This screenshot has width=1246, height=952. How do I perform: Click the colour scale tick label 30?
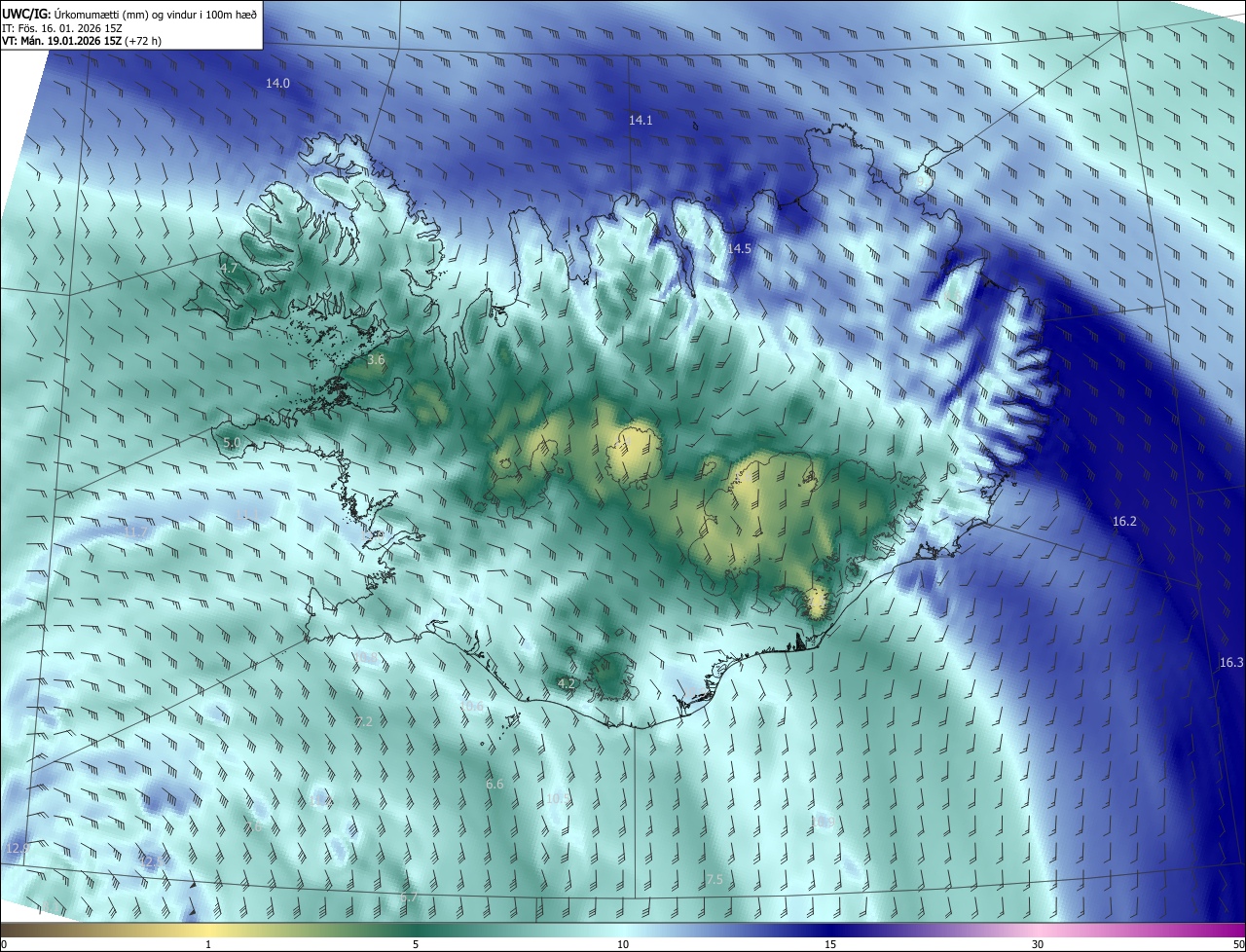coord(1038,945)
